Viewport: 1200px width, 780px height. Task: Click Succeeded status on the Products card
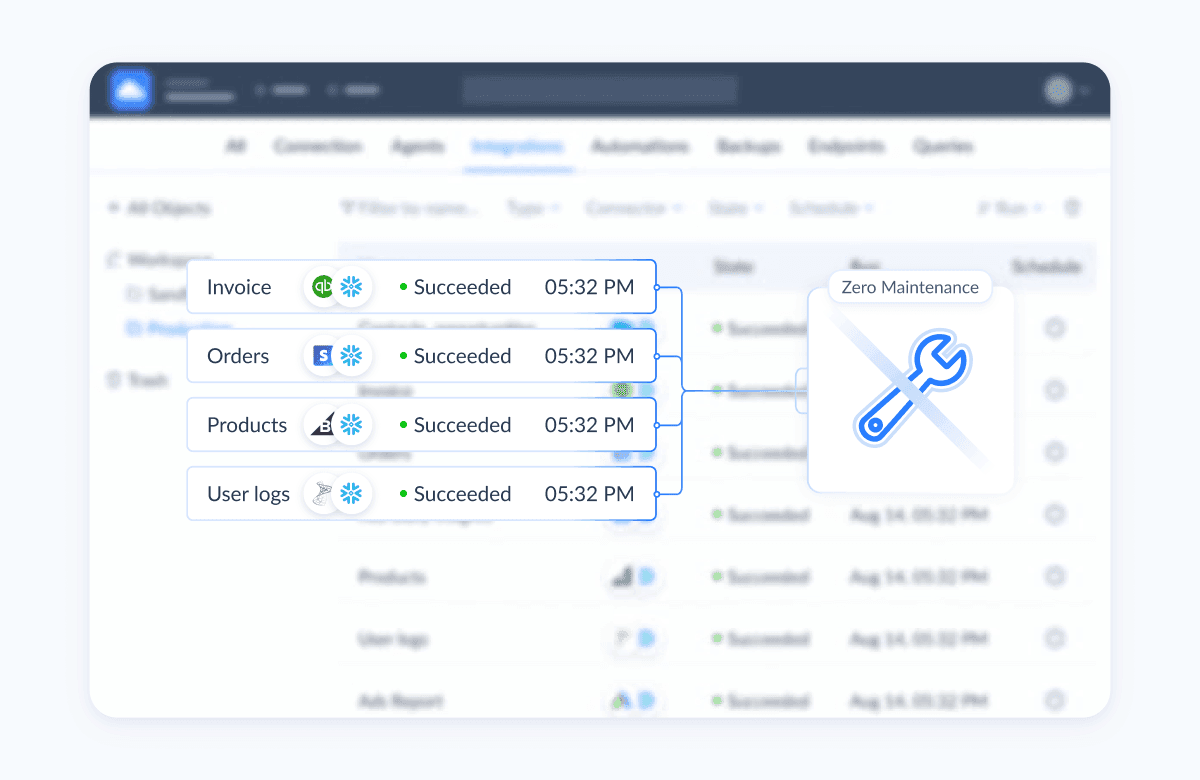[x=455, y=425]
